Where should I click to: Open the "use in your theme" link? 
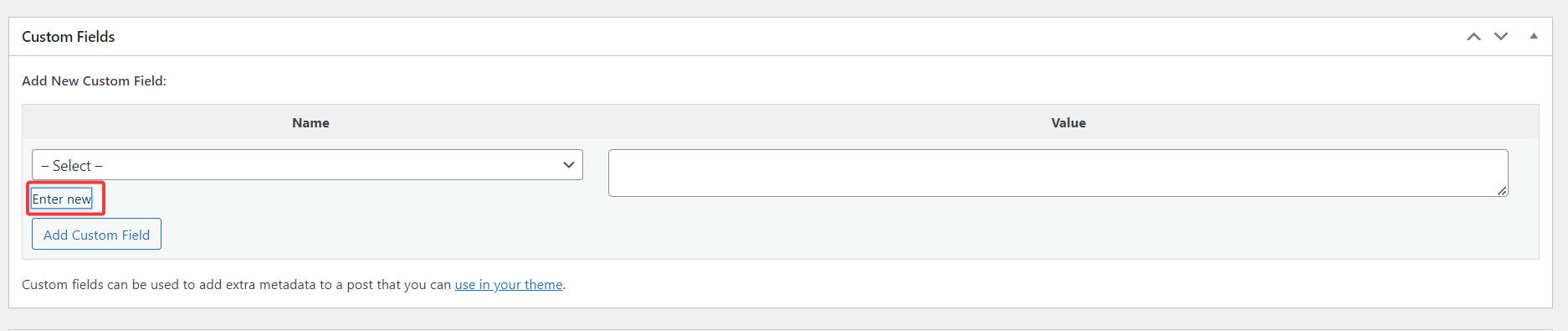(x=509, y=285)
